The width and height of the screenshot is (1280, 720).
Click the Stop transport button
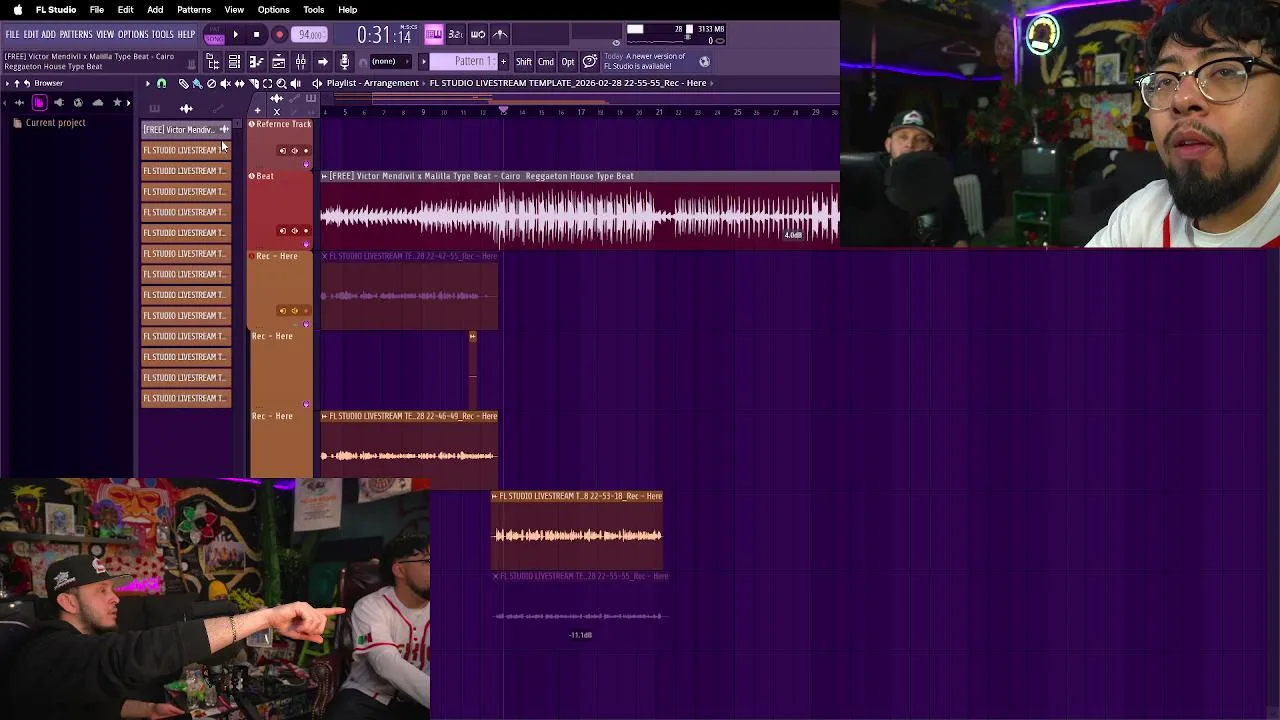click(x=256, y=34)
